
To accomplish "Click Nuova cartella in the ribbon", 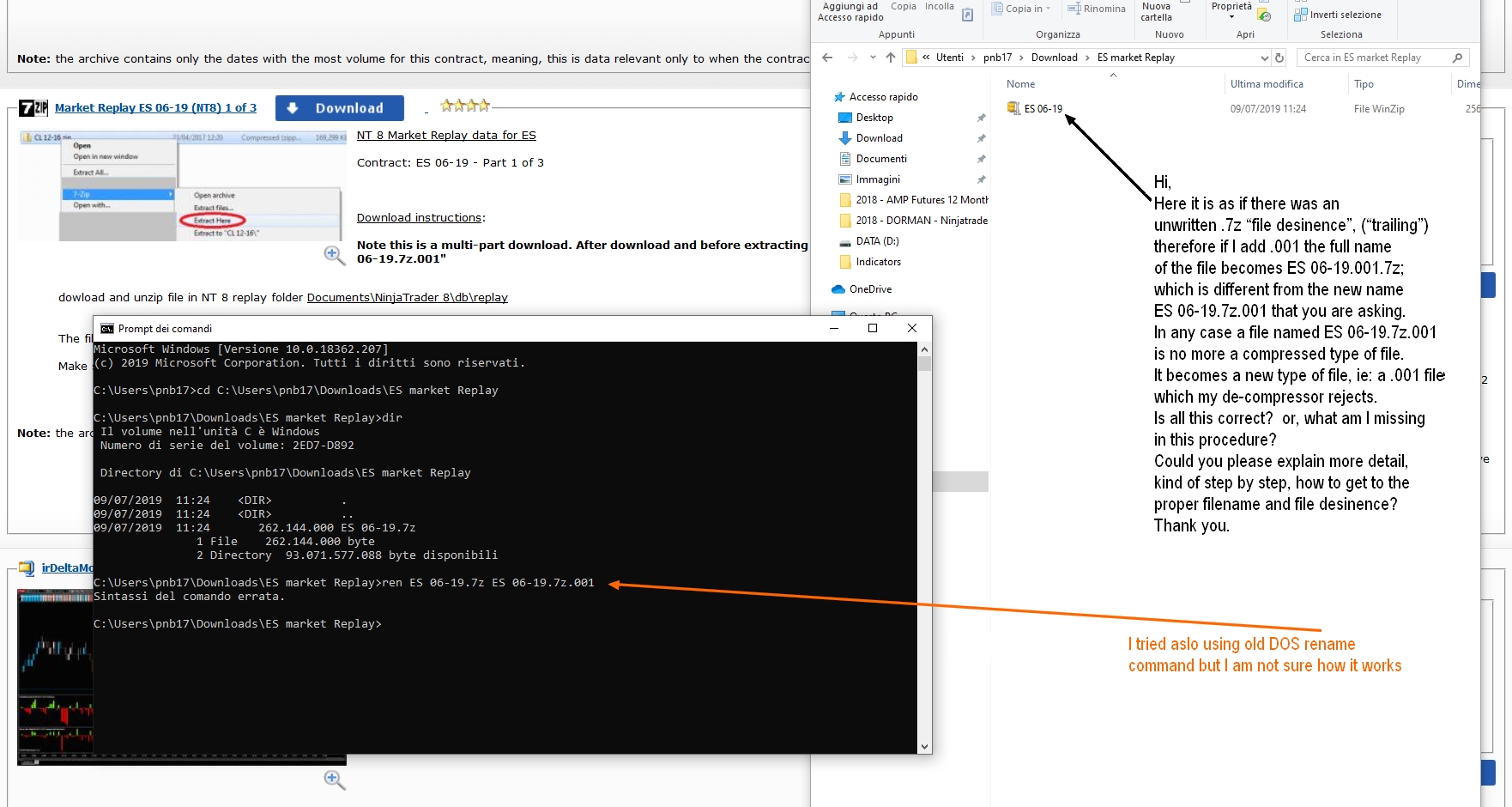I will point(1156,12).
